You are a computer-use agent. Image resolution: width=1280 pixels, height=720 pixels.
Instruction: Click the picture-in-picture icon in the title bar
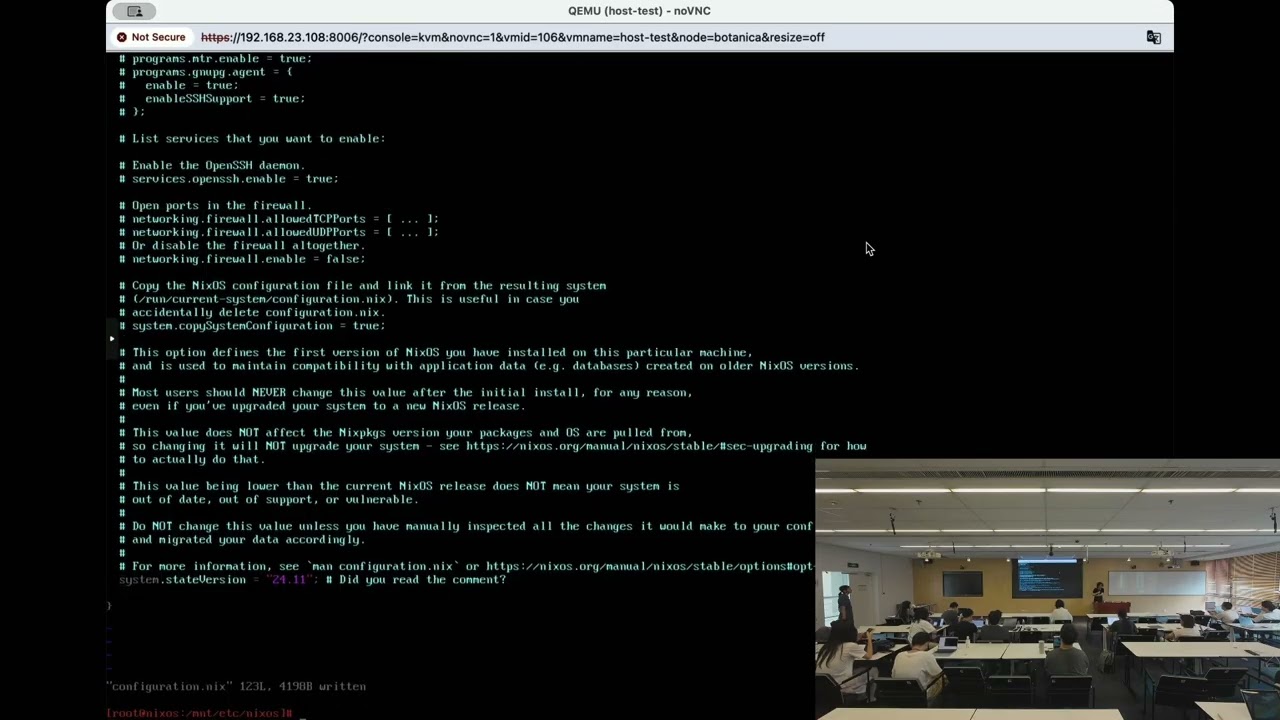[x=135, y=11]
